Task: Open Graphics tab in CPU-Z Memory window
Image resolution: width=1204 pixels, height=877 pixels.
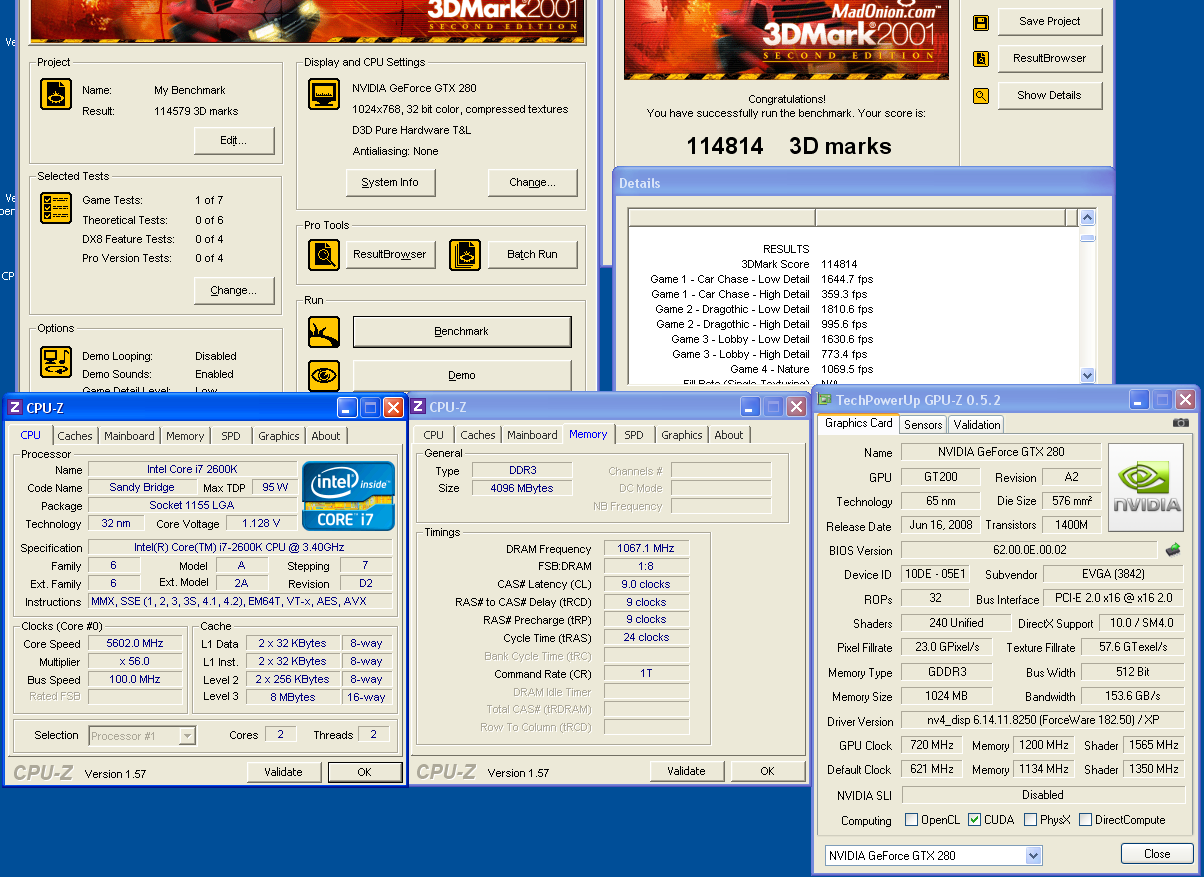Action: pyautogui.click(x=682, y=435)
